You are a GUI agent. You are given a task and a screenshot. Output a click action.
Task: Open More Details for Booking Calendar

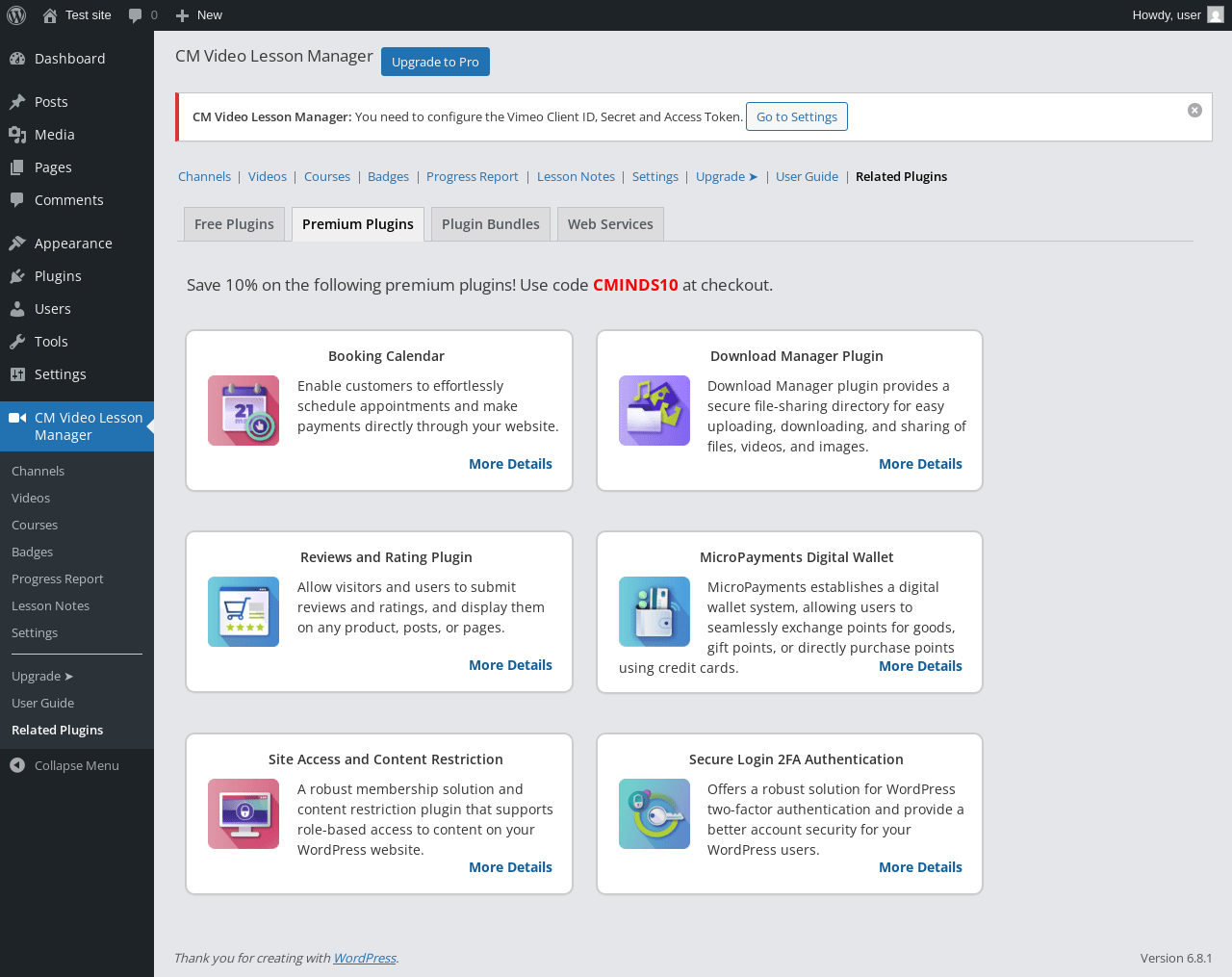510,464
